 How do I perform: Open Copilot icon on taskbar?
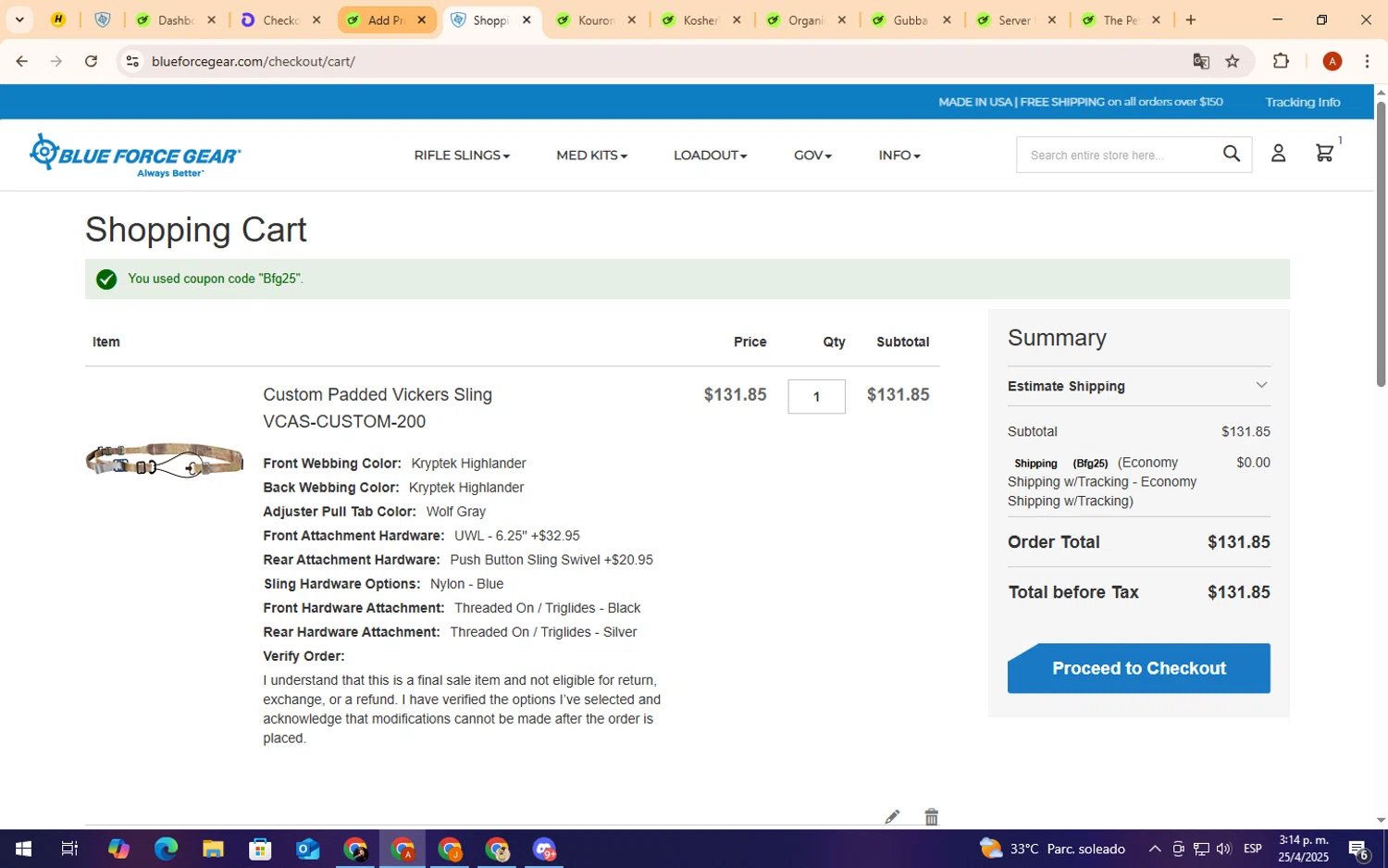118,849
